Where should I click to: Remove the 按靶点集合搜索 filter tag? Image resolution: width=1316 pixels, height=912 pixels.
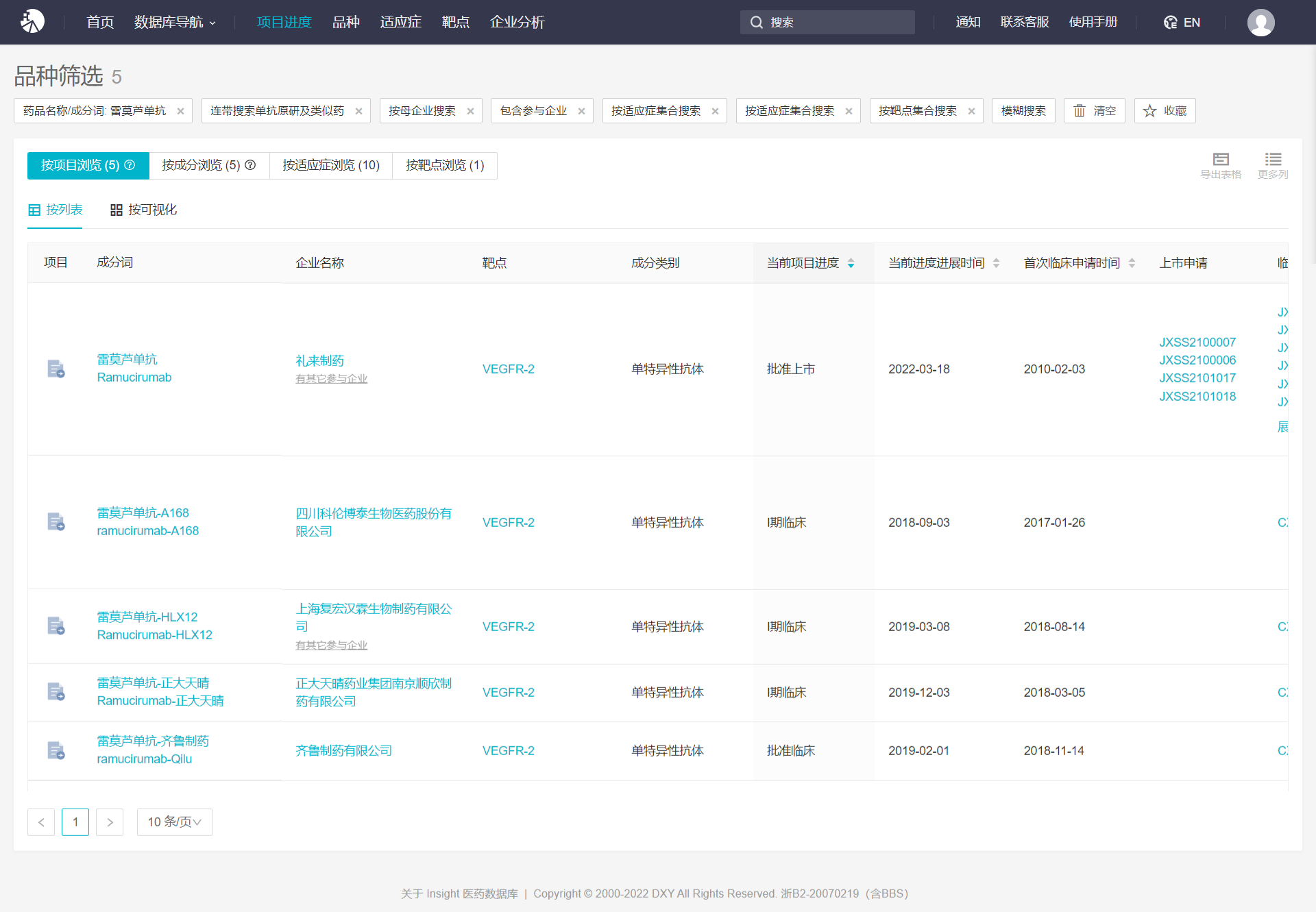coord(971,111)
